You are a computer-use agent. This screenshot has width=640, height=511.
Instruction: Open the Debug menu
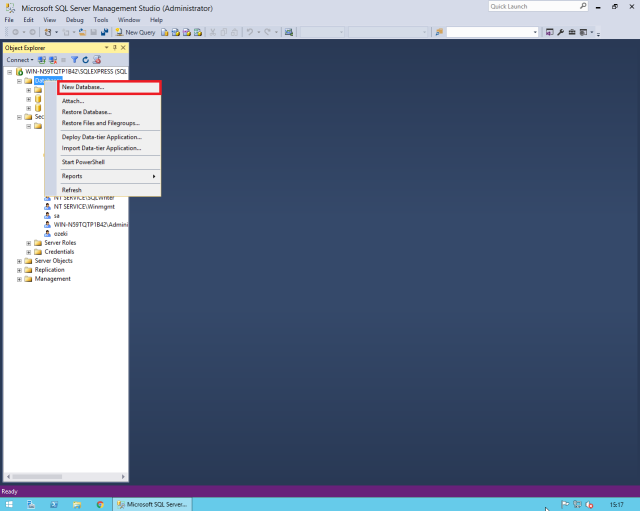tap(74, 20)
